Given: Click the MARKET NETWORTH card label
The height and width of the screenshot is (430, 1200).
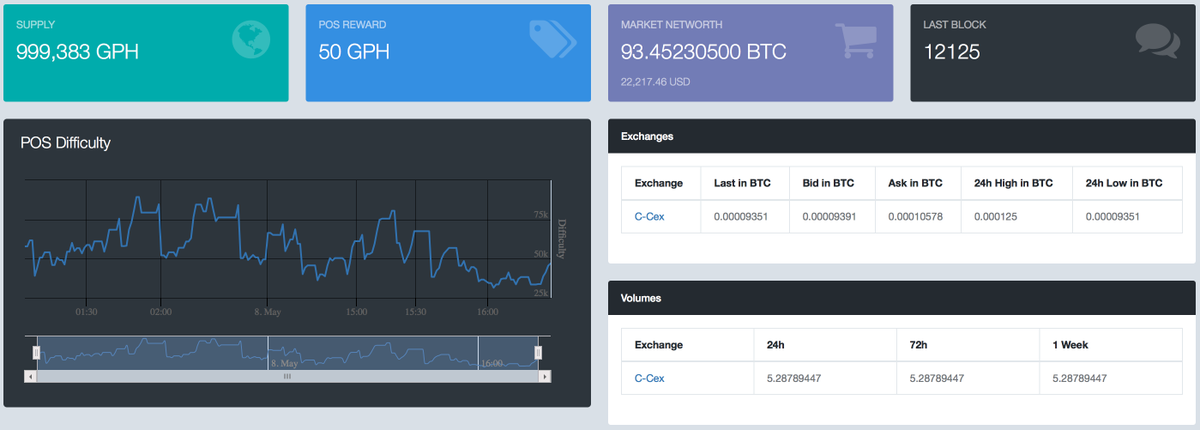Looking at the screenshot, I should coord(671,23).
